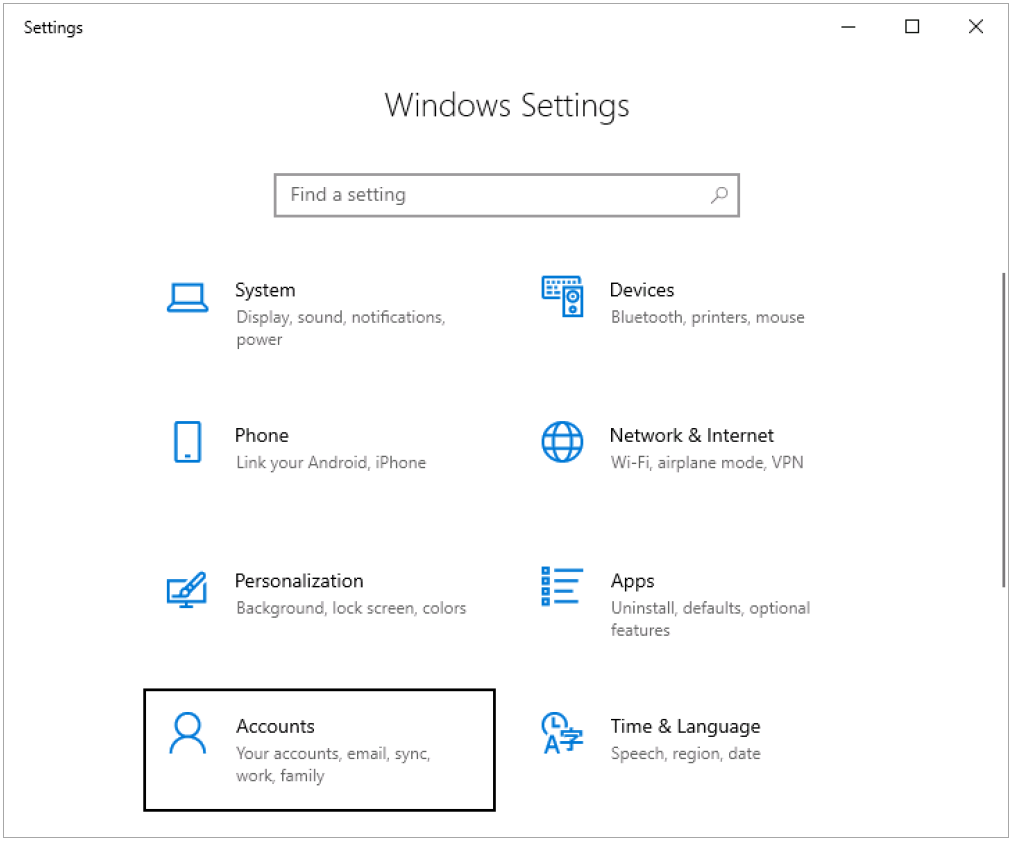
Task: Open the Apps list icon
Action: (562, 586)
